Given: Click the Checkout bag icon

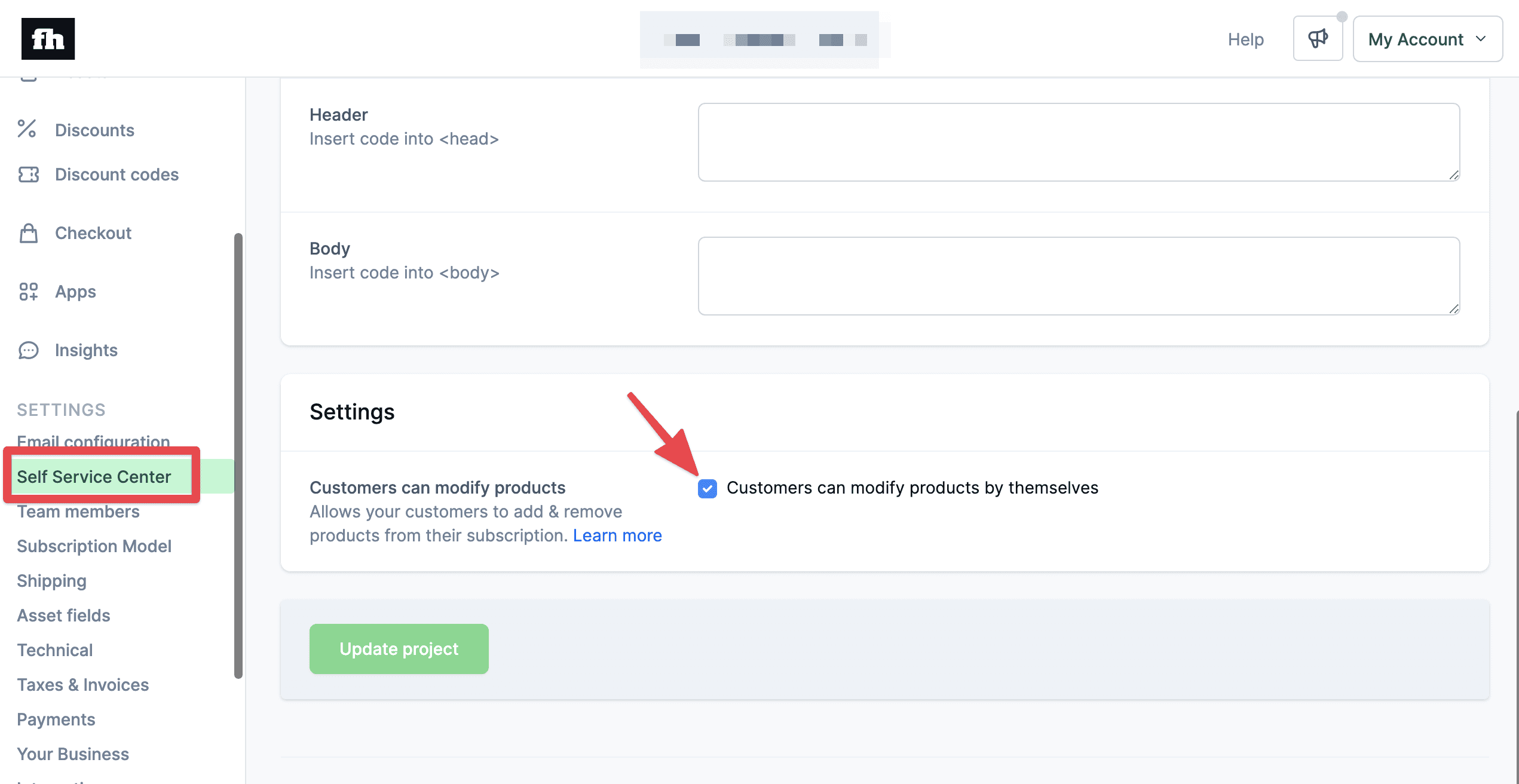Looking at the screenshot, I should pyautogui.click(x=28, y=233).
